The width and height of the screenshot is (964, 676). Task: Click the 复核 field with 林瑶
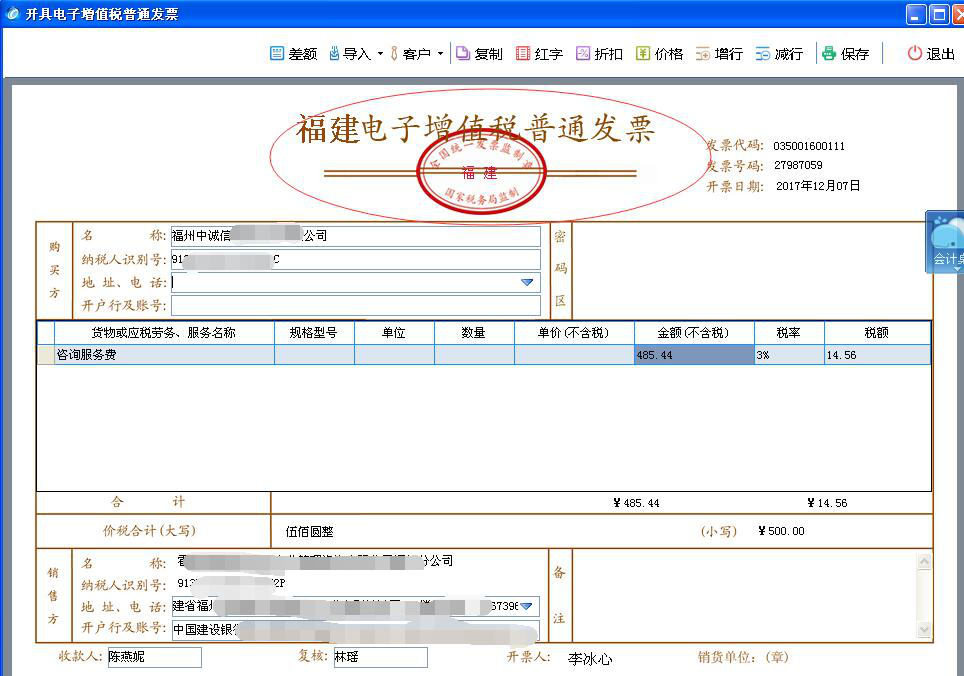point(379,657)
